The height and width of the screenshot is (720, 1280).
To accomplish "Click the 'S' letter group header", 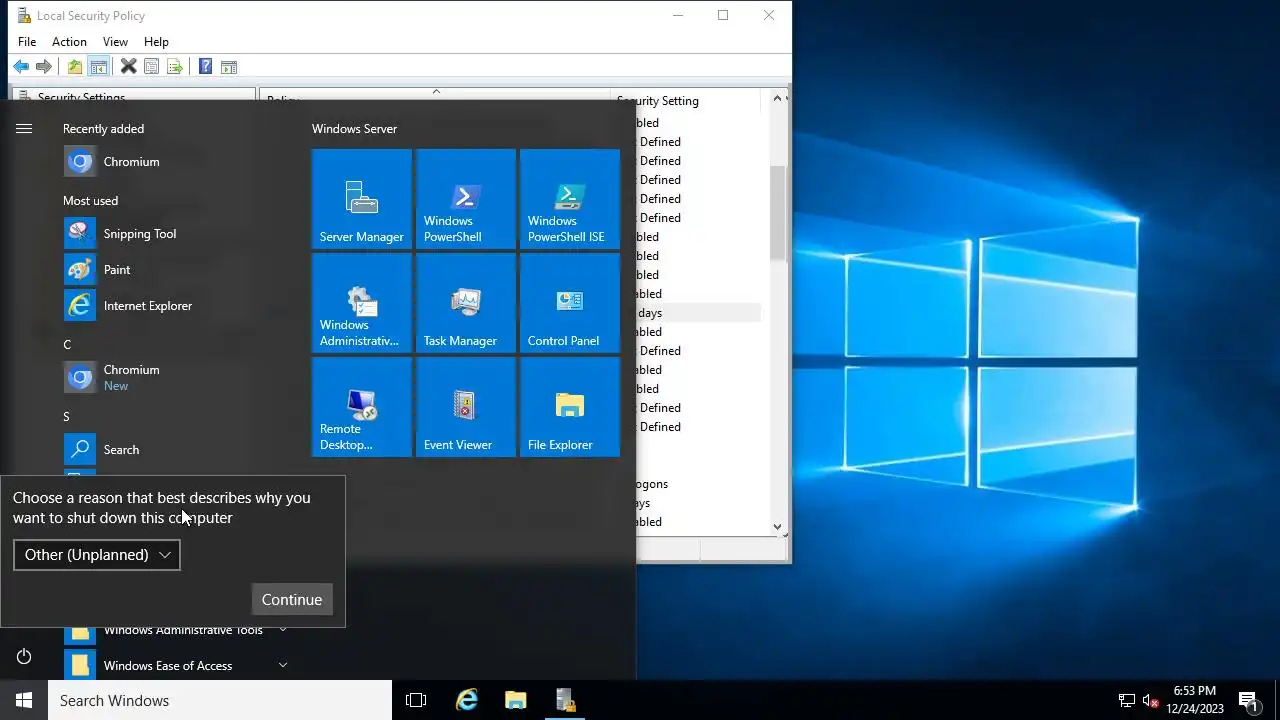I will coord(66,417).
